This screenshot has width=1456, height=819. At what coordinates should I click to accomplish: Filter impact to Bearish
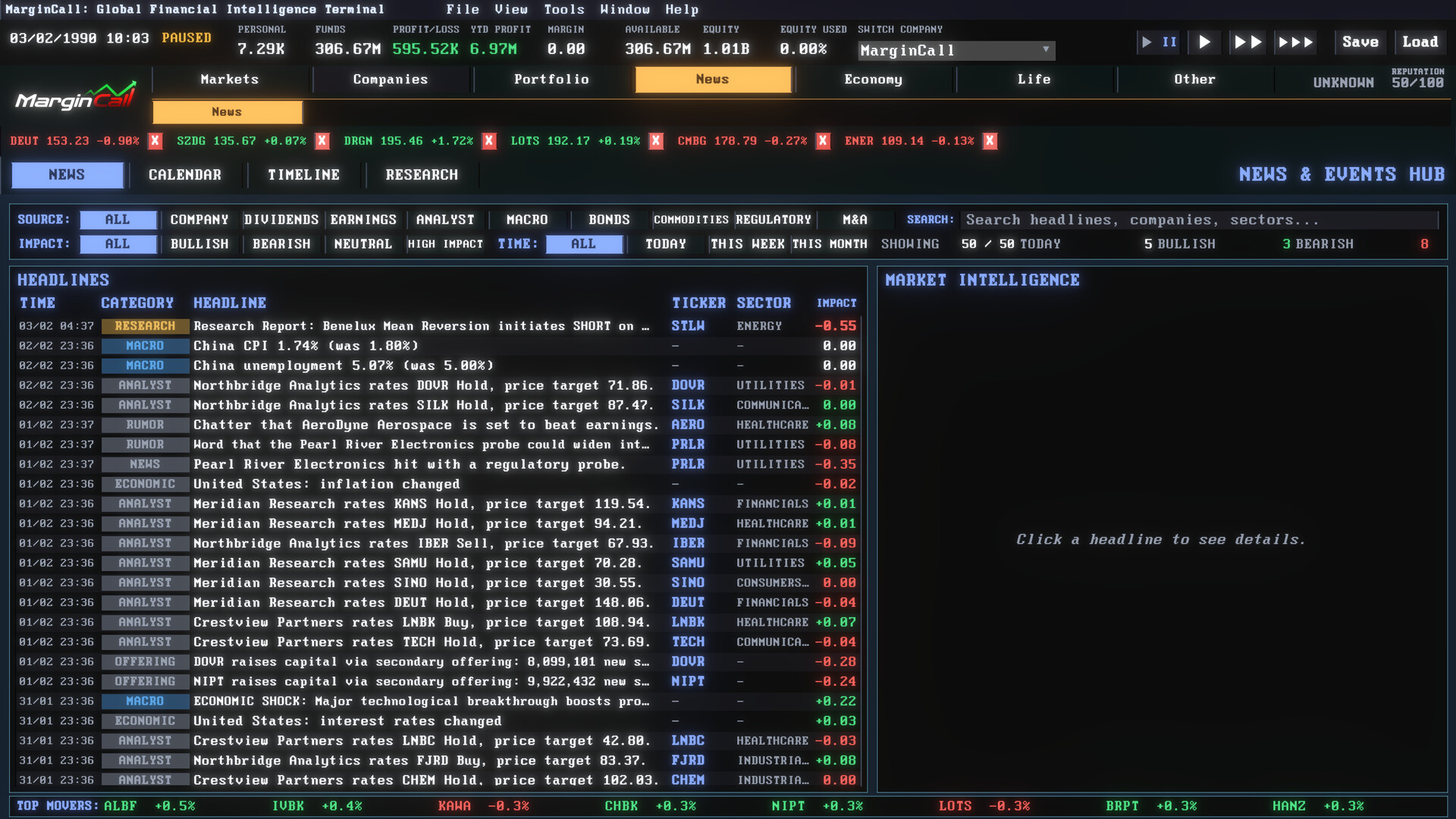[281, 244]
